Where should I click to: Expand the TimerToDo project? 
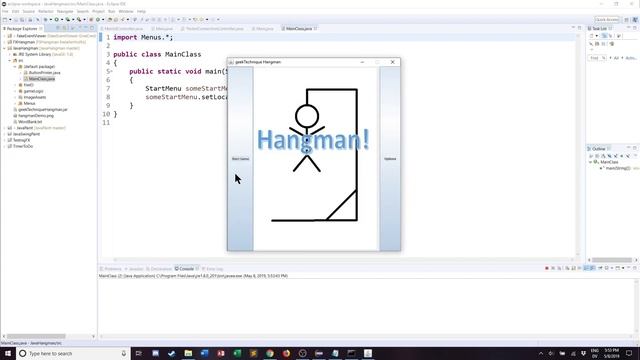4,146
